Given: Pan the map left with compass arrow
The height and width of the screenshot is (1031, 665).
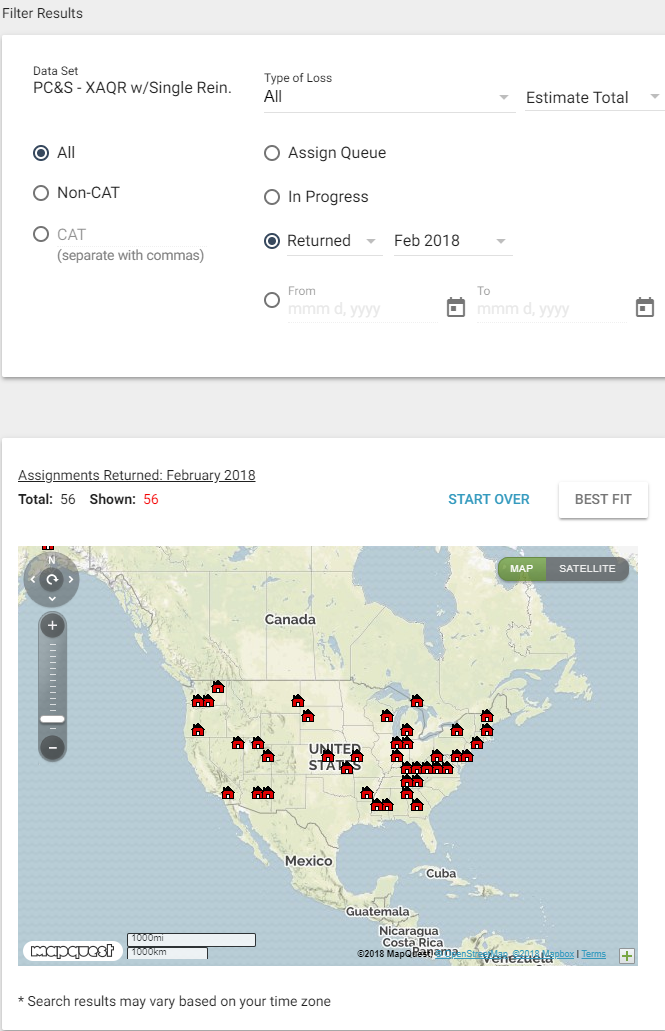Looking at the screenshot, I should 32,579.
